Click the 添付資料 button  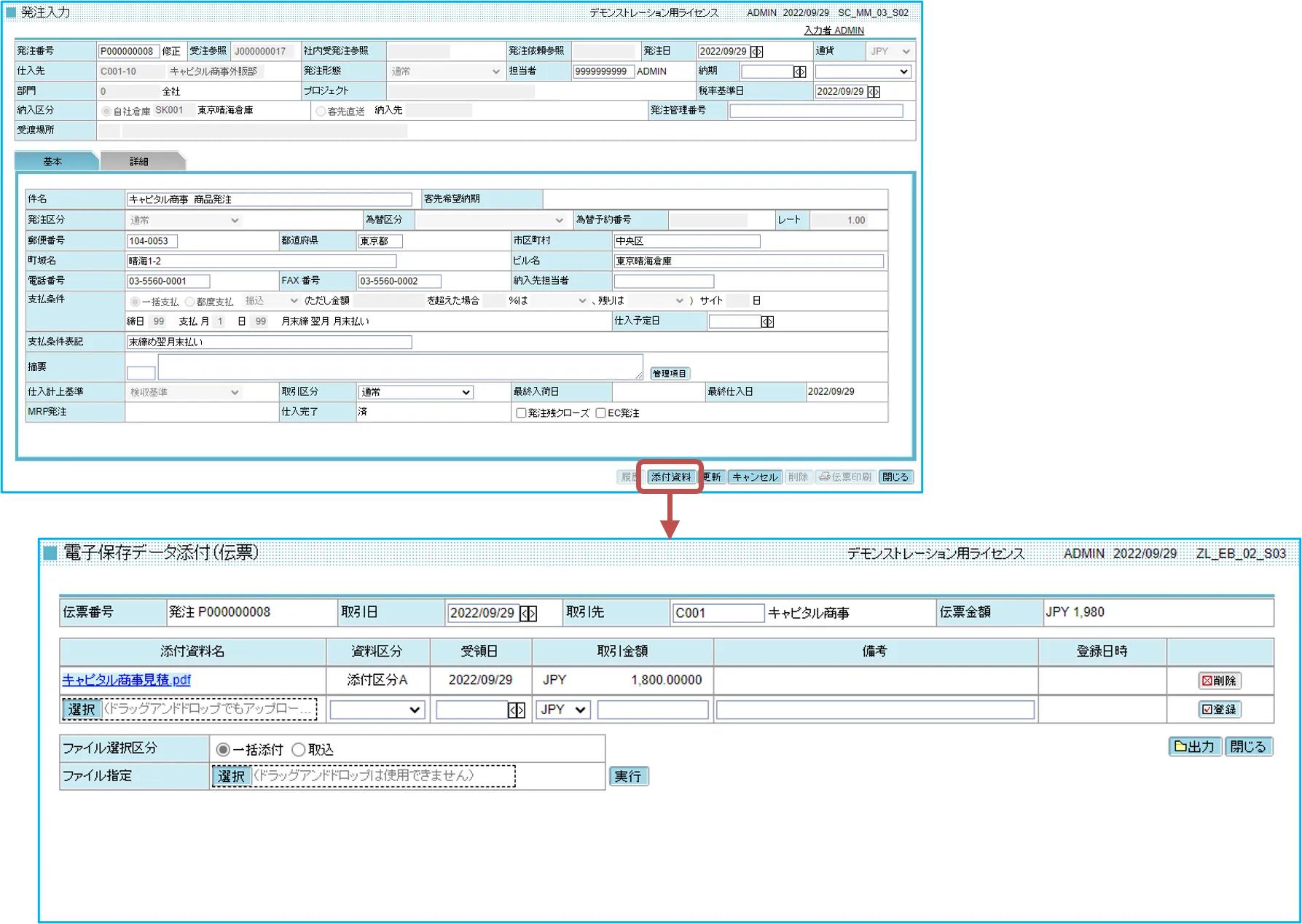pyautogui.click(x=670, y=477)
